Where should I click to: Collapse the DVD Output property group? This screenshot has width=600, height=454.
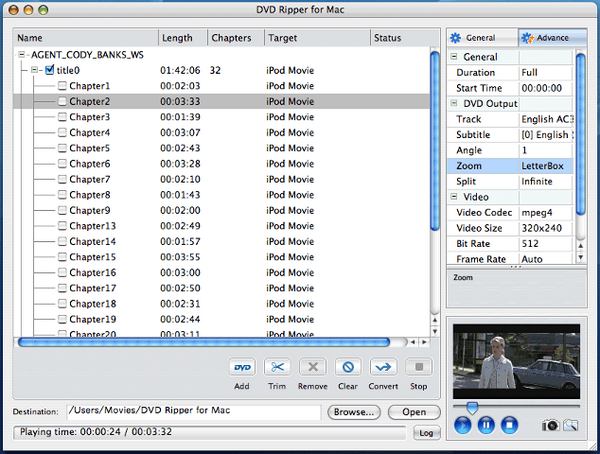pos(454,103)
